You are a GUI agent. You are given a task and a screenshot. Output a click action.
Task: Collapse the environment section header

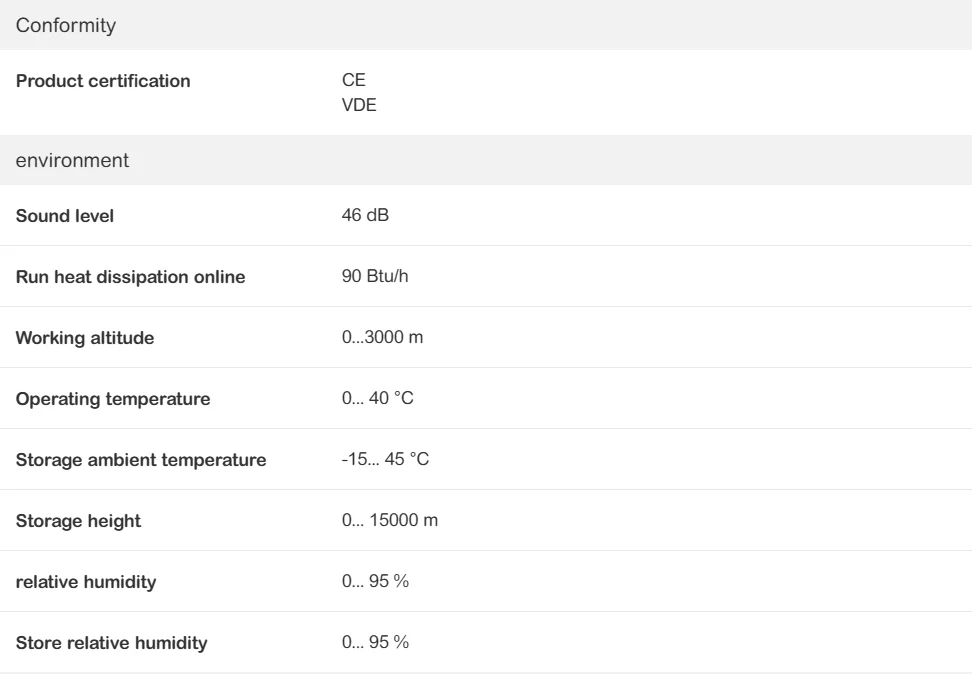[x=73, y=160]
